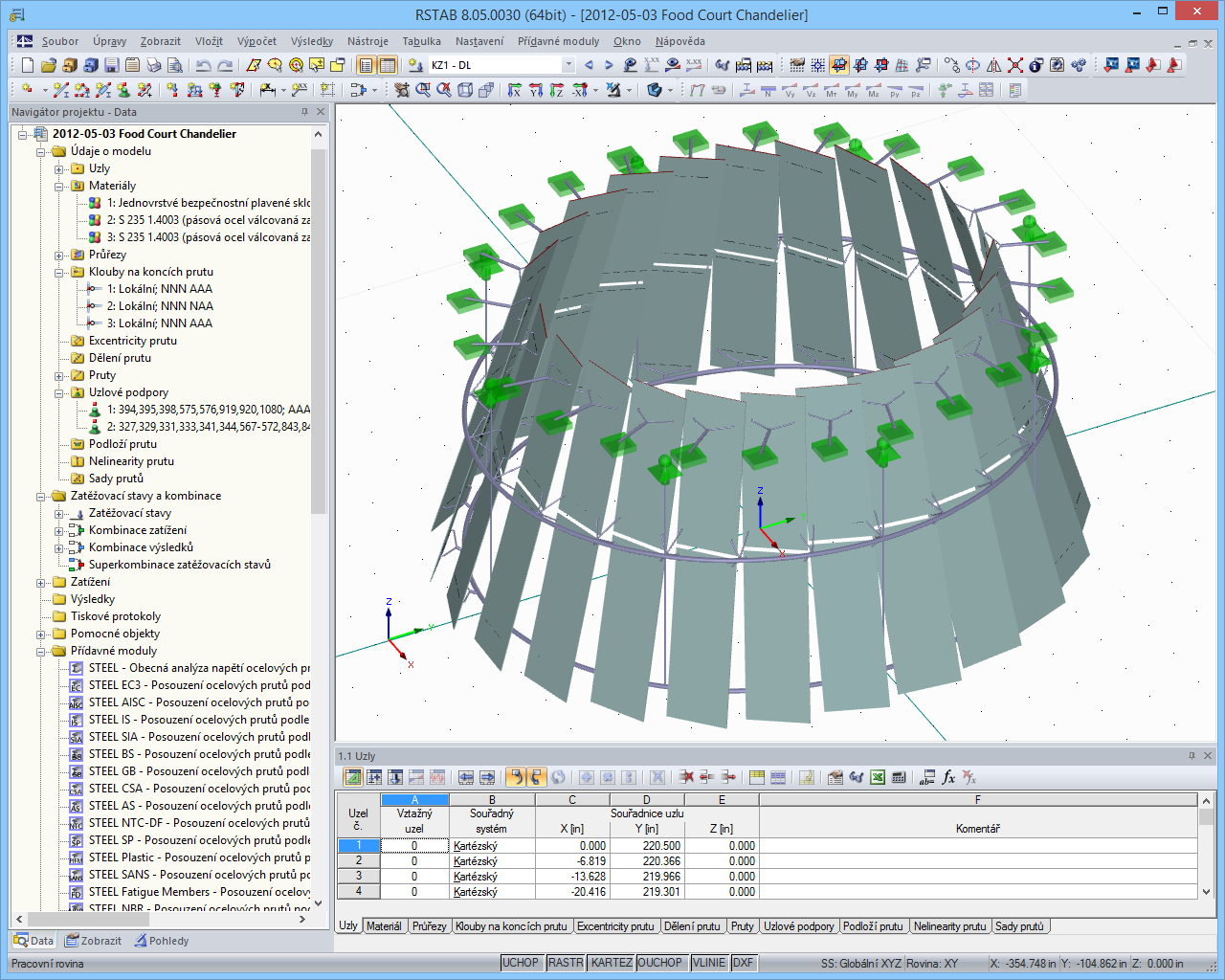The image size is (1225, 980).
Task: Toggle the KARTEZ status bar button
Action: 611,963
